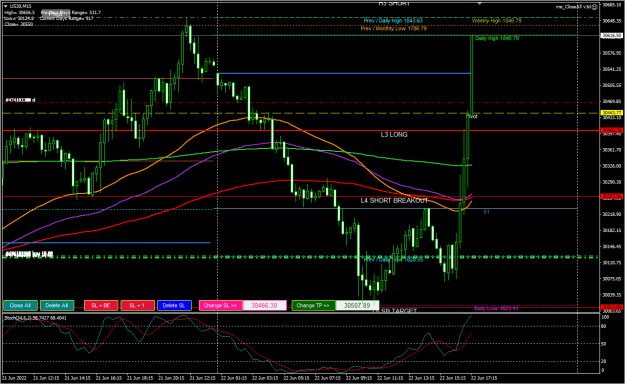Click the 100 level on Stoch scale

tap(605, 317)
